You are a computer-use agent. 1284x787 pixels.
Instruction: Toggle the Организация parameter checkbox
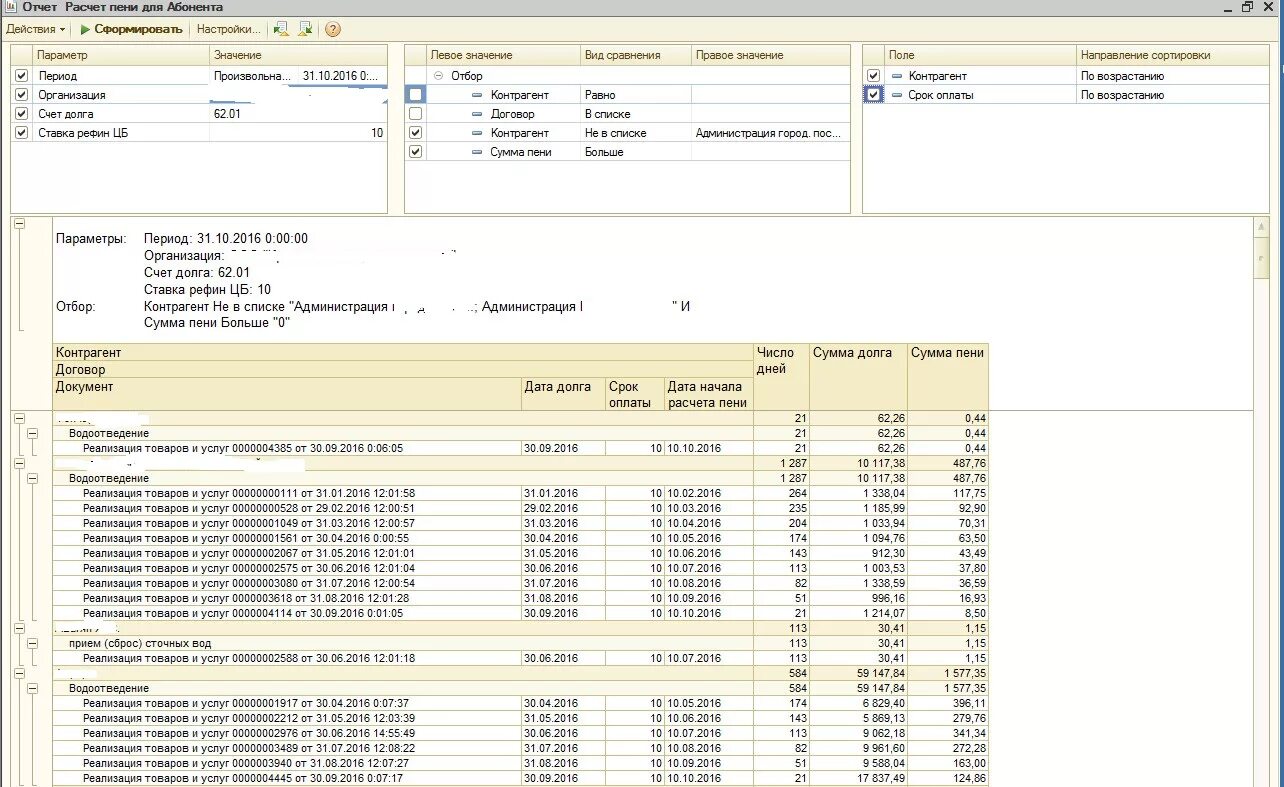[x=22, y=95]
